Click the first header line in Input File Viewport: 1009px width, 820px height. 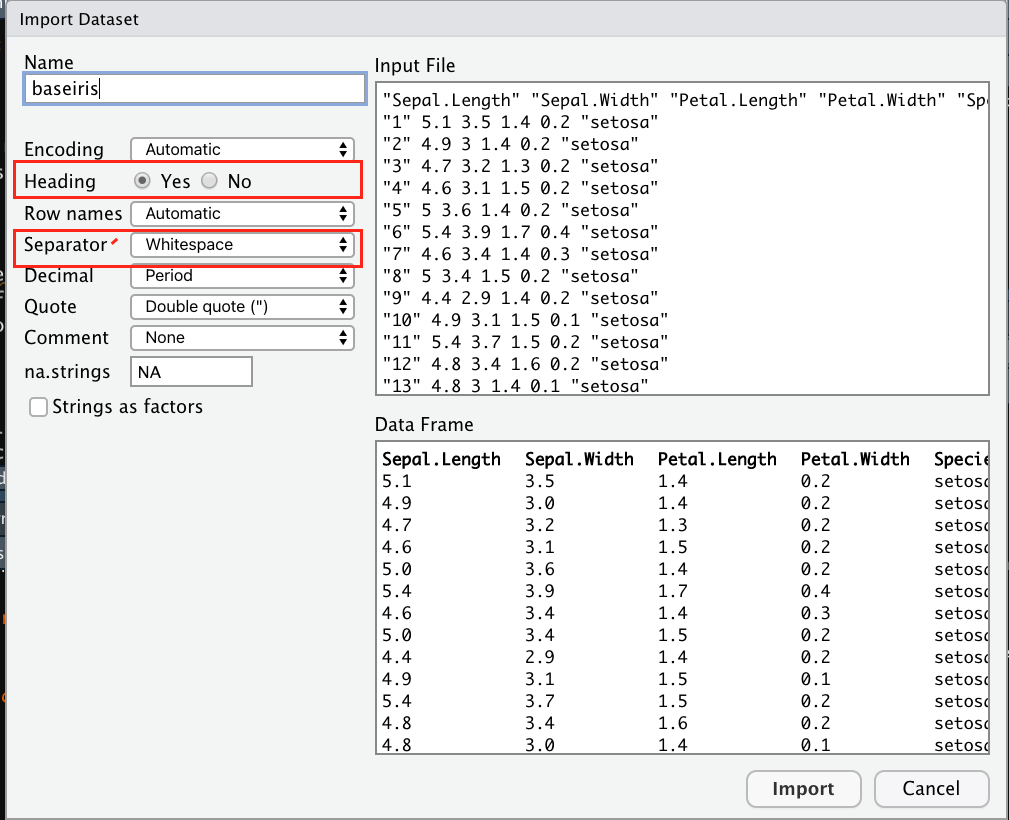pos(680,100)
